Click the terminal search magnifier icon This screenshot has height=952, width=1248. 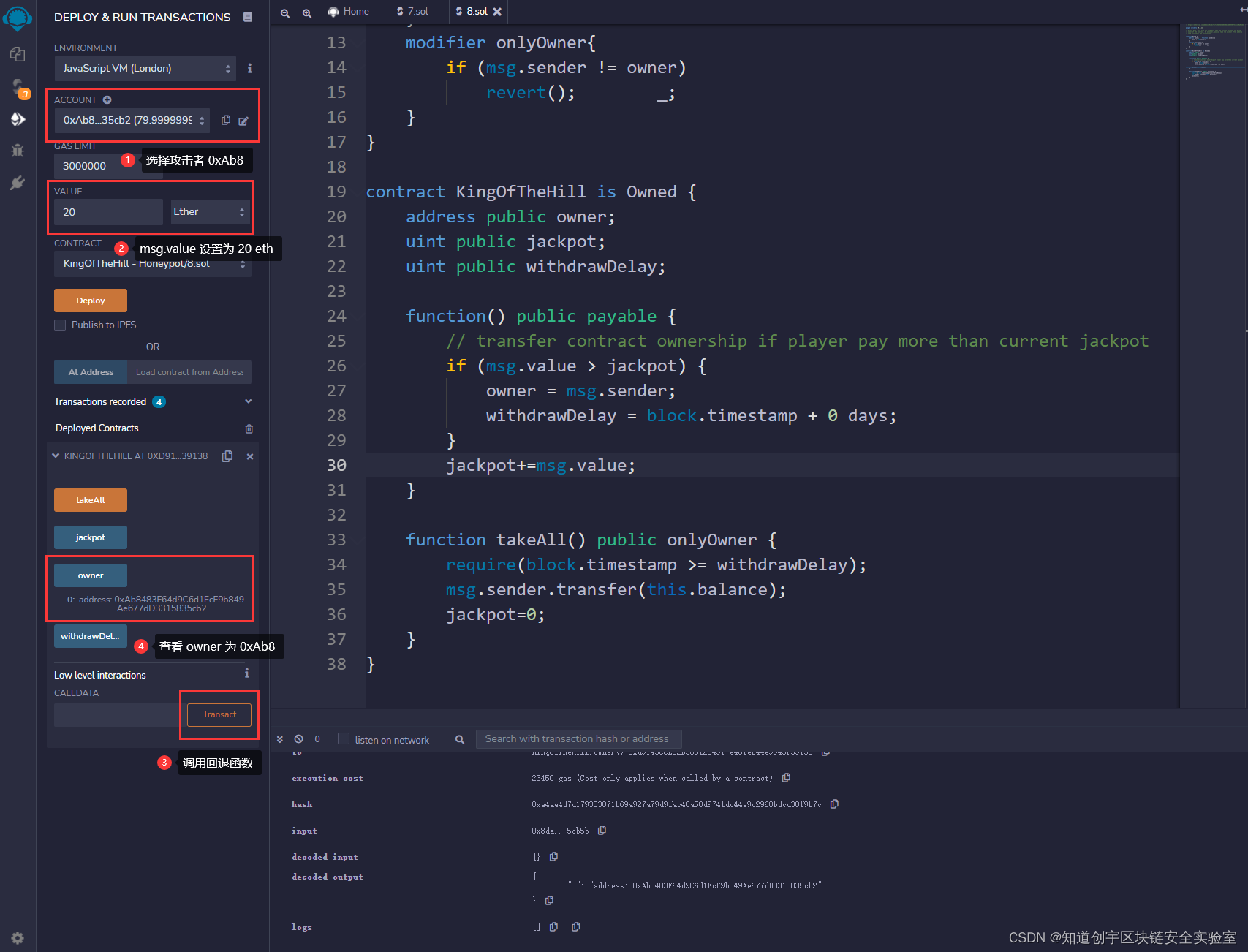point(460,739)
